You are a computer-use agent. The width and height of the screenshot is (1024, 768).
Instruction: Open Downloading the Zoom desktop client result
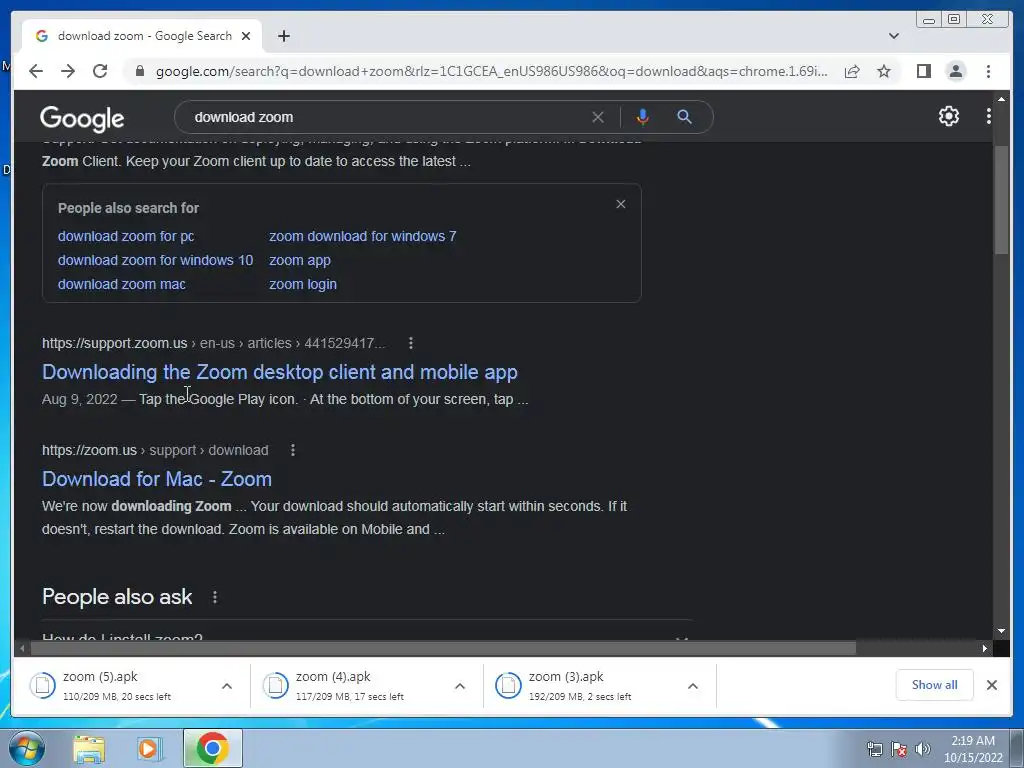click(x=280, y=372)
